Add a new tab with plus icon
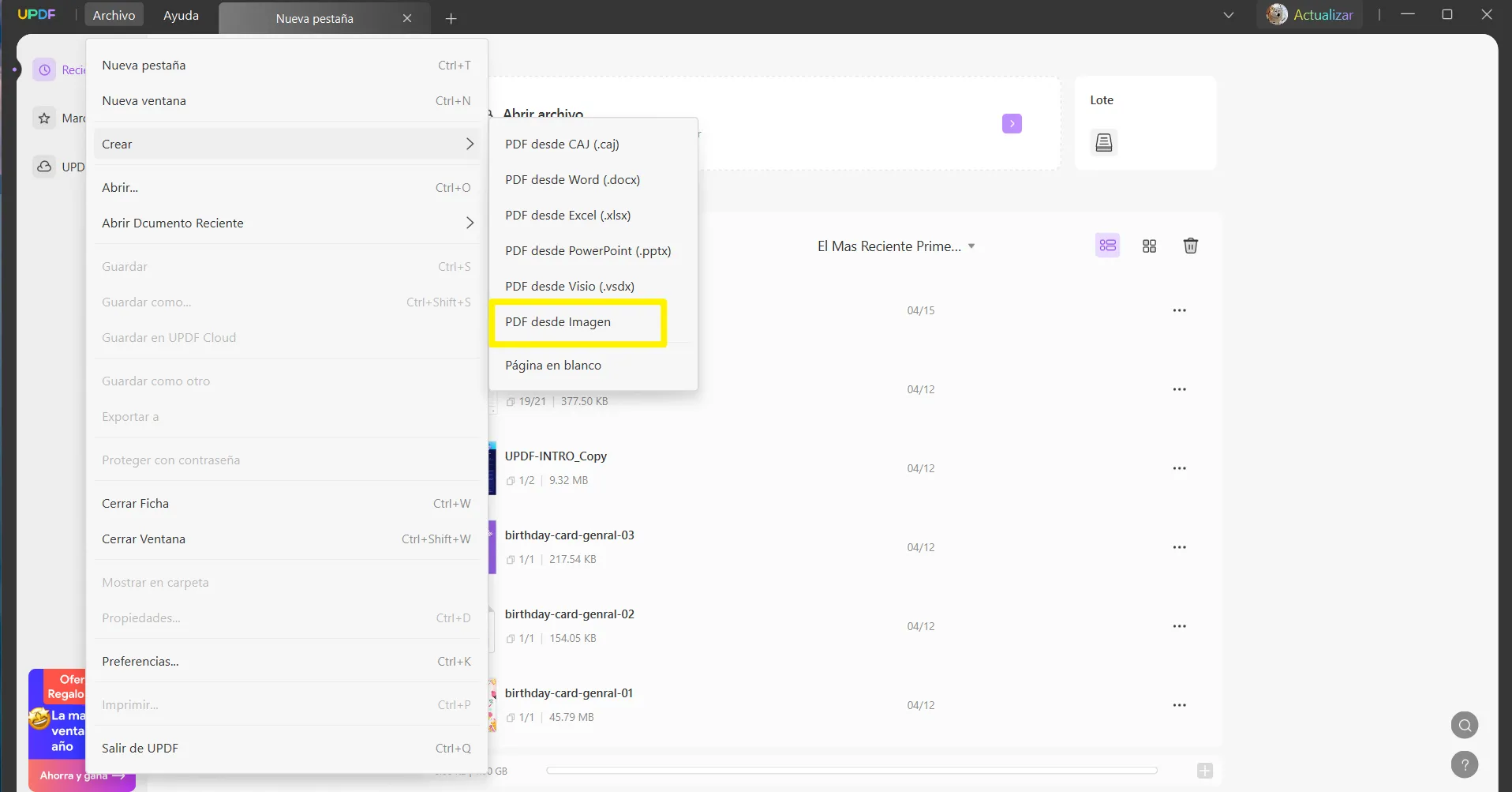The width and height of the screenshot is (1512, 792). (x=451, y=18)
